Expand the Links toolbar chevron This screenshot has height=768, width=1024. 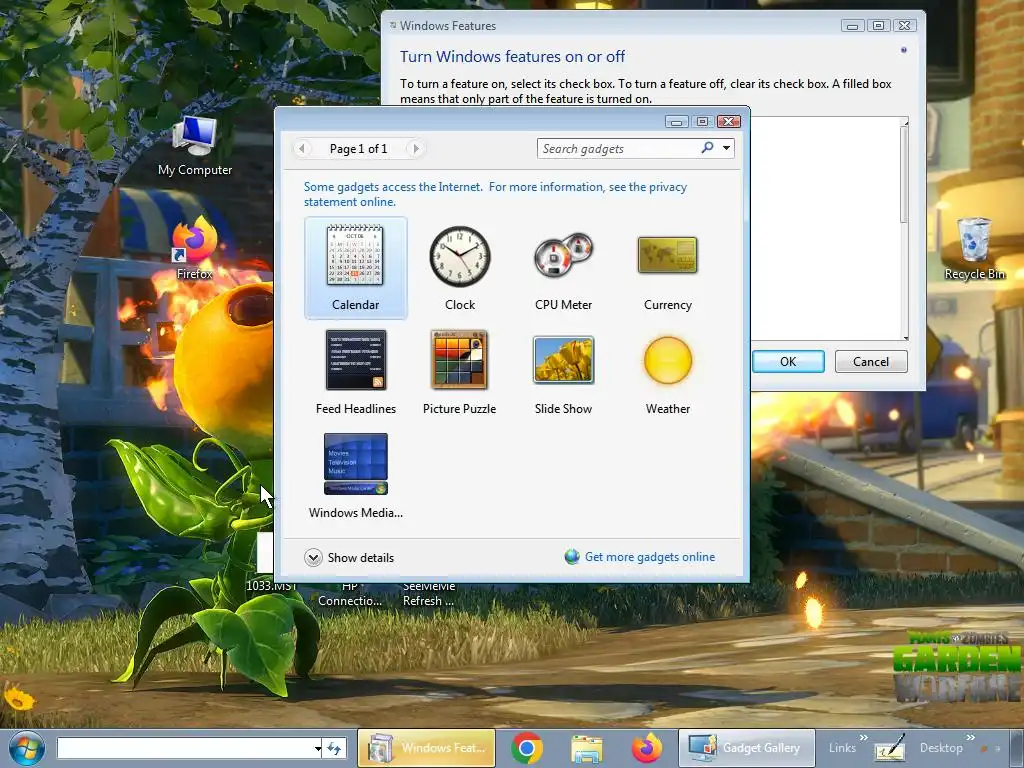[863, 737]
